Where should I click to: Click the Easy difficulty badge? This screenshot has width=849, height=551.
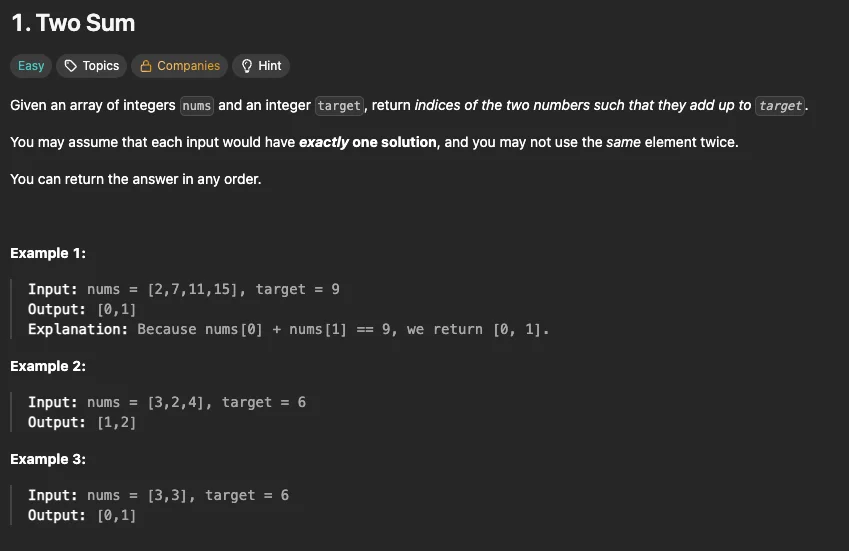click(31, 66)
